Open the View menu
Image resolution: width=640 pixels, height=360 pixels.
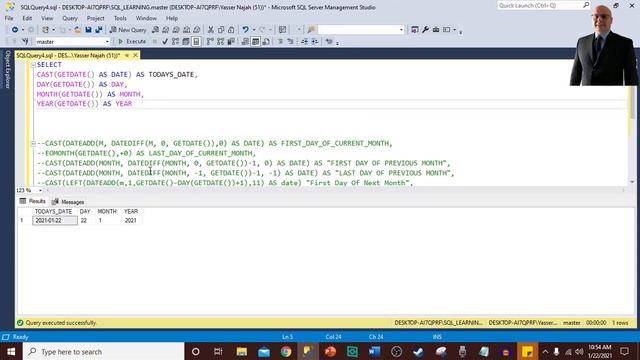[47, 18]
